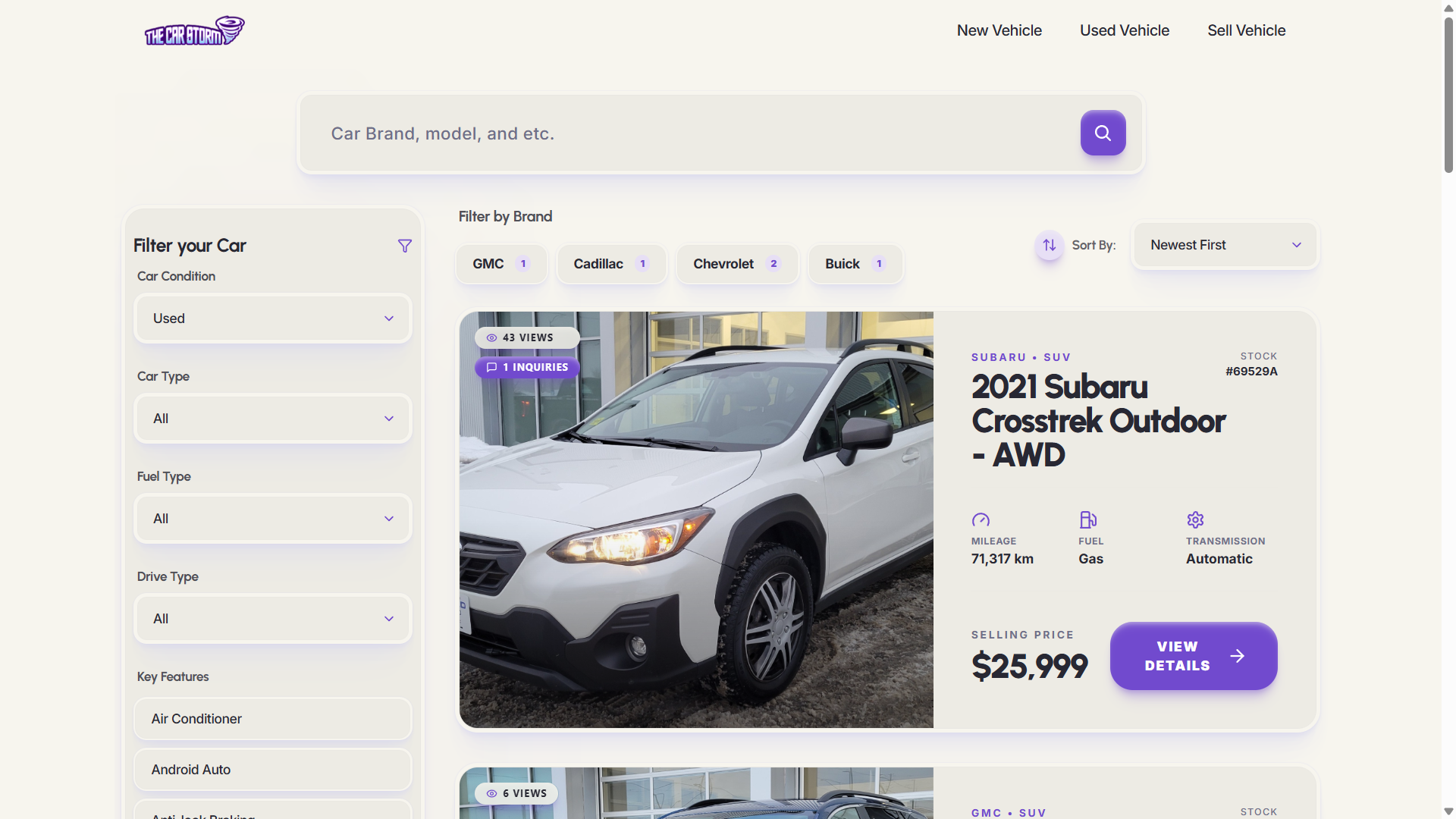Open the Fuel Type dropdown
This screenshot has height=819, width=1456.
tap(273, 519)
